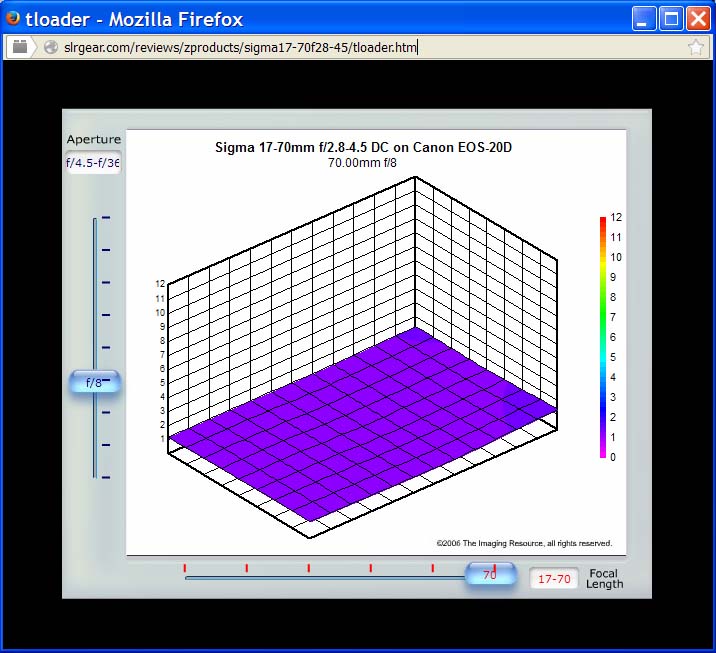Viewport: 716px width, 653px height.
Task: Click the purple blur surface in the 3D chart
Action: [x=361, y=425]
